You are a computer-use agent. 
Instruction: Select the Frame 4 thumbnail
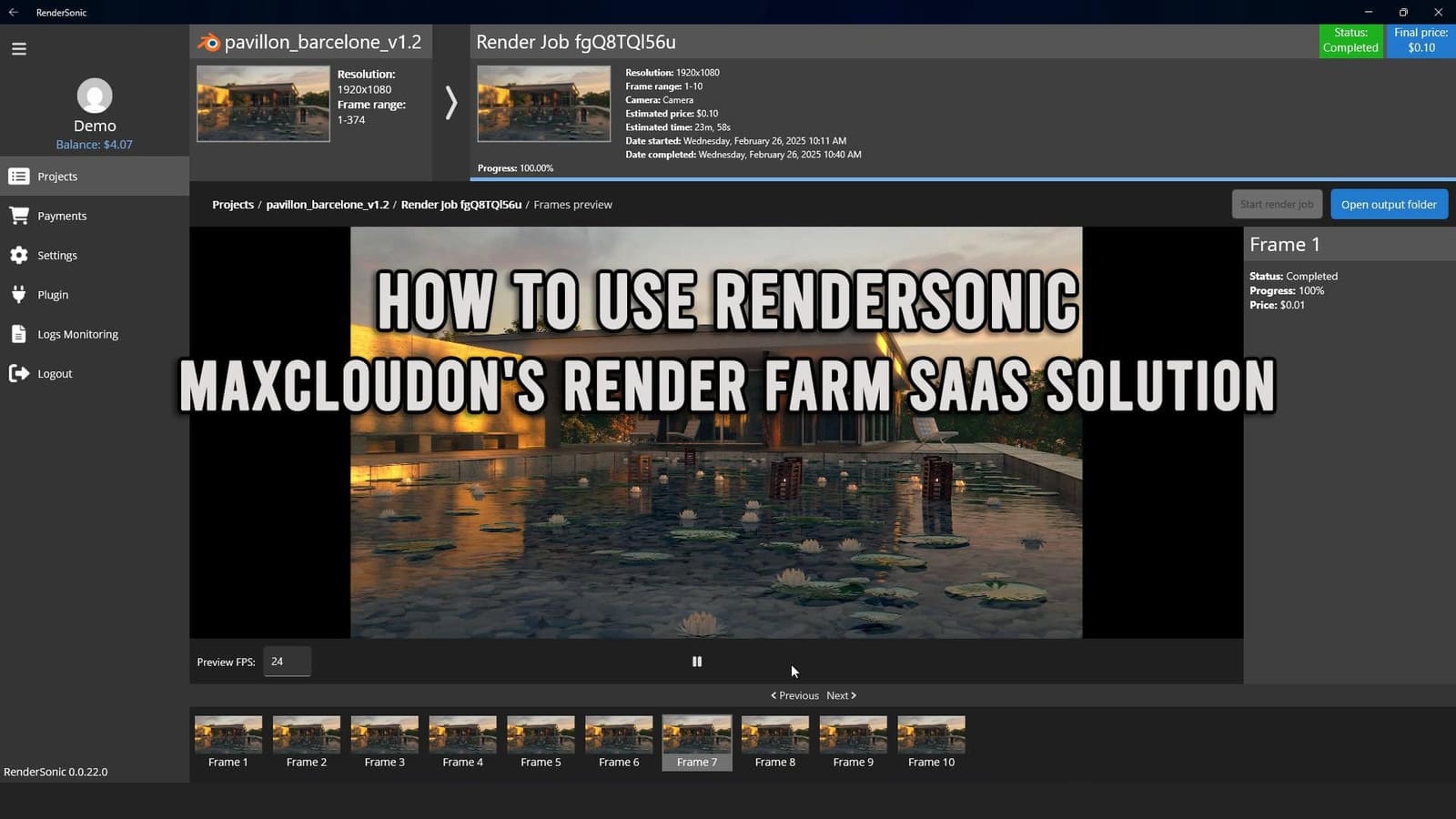tap(463, 742)
